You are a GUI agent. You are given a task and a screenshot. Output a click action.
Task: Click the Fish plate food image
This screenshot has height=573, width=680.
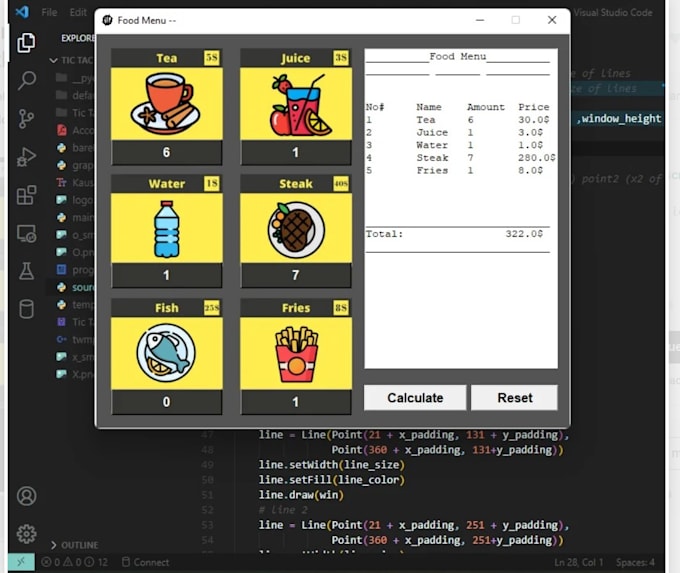pyautogui.click(x=167, y=353)
